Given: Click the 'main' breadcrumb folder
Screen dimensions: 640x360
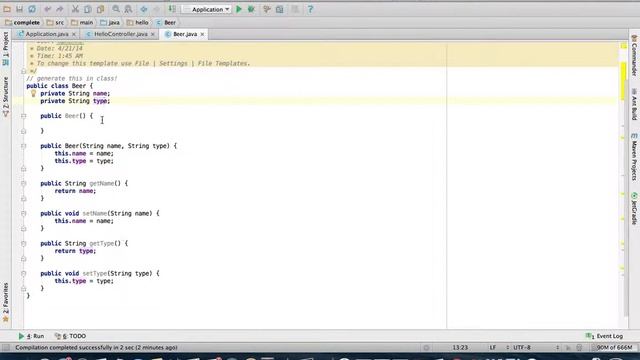Looking at the screenshot, I should [82, 22].
